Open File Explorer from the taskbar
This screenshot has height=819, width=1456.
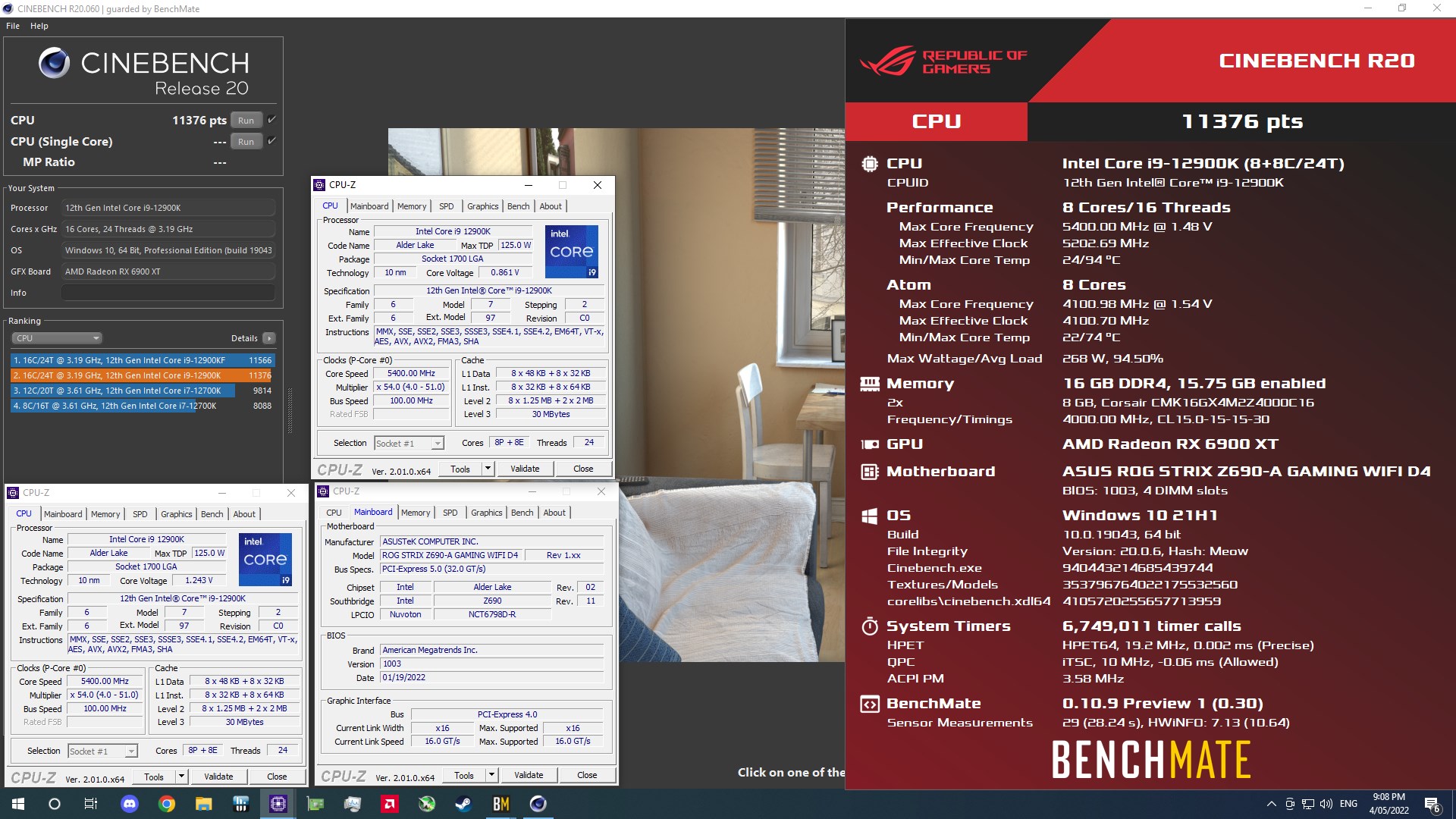[203, 804]
